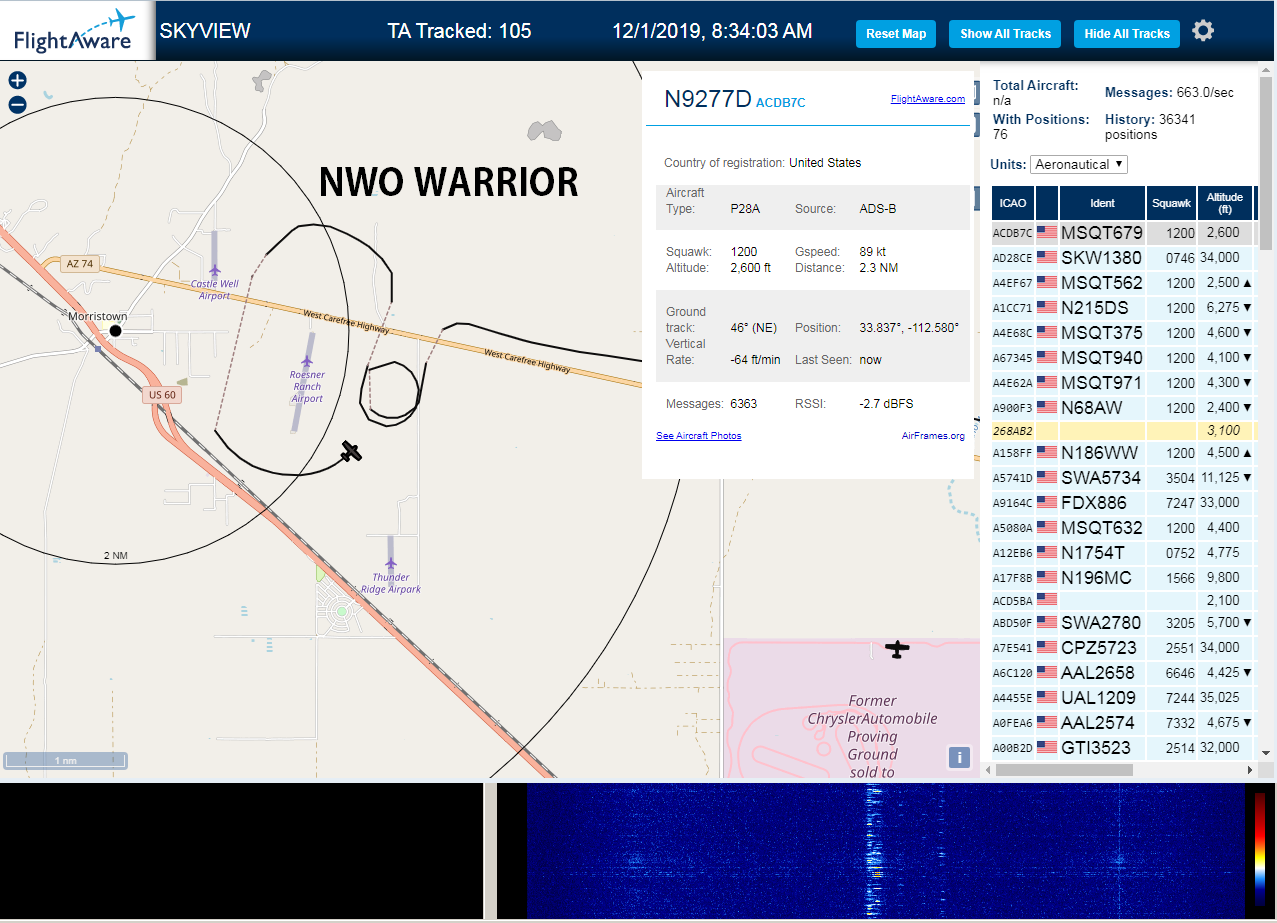Select the CPZ5723 aircraft row
This screenshot has height=923, width=1277.
(x=1122, y=648)
